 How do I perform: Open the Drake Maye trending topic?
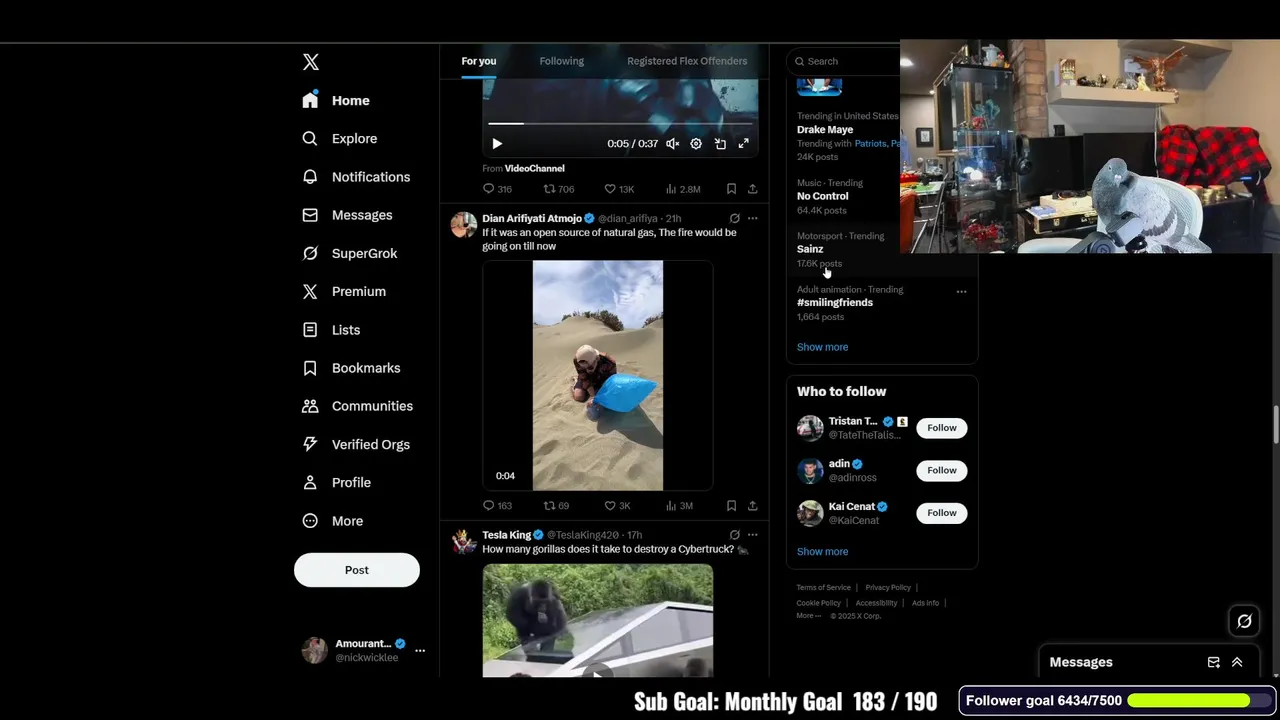825,130
